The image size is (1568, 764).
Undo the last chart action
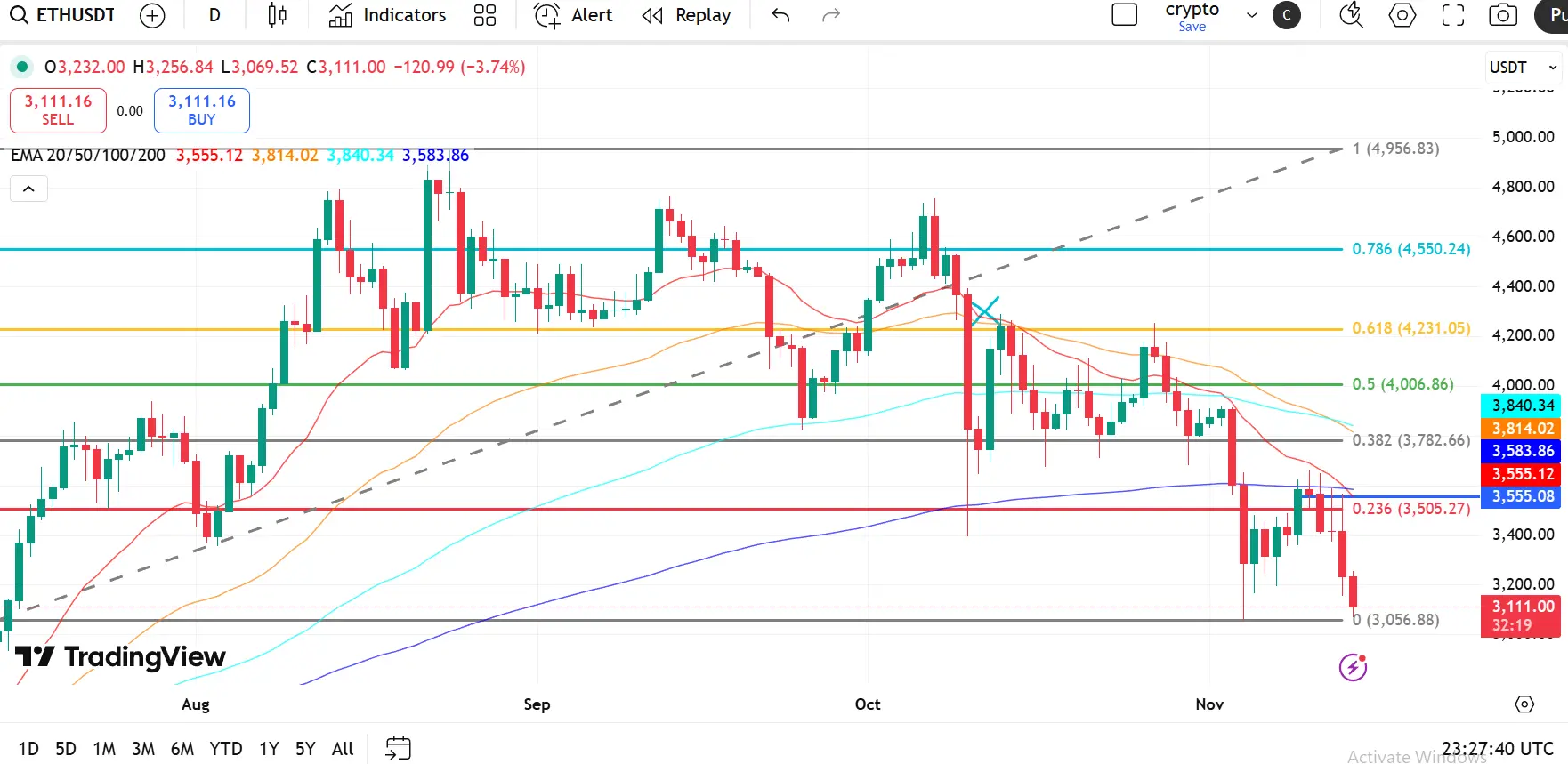(x=780, y=15)
